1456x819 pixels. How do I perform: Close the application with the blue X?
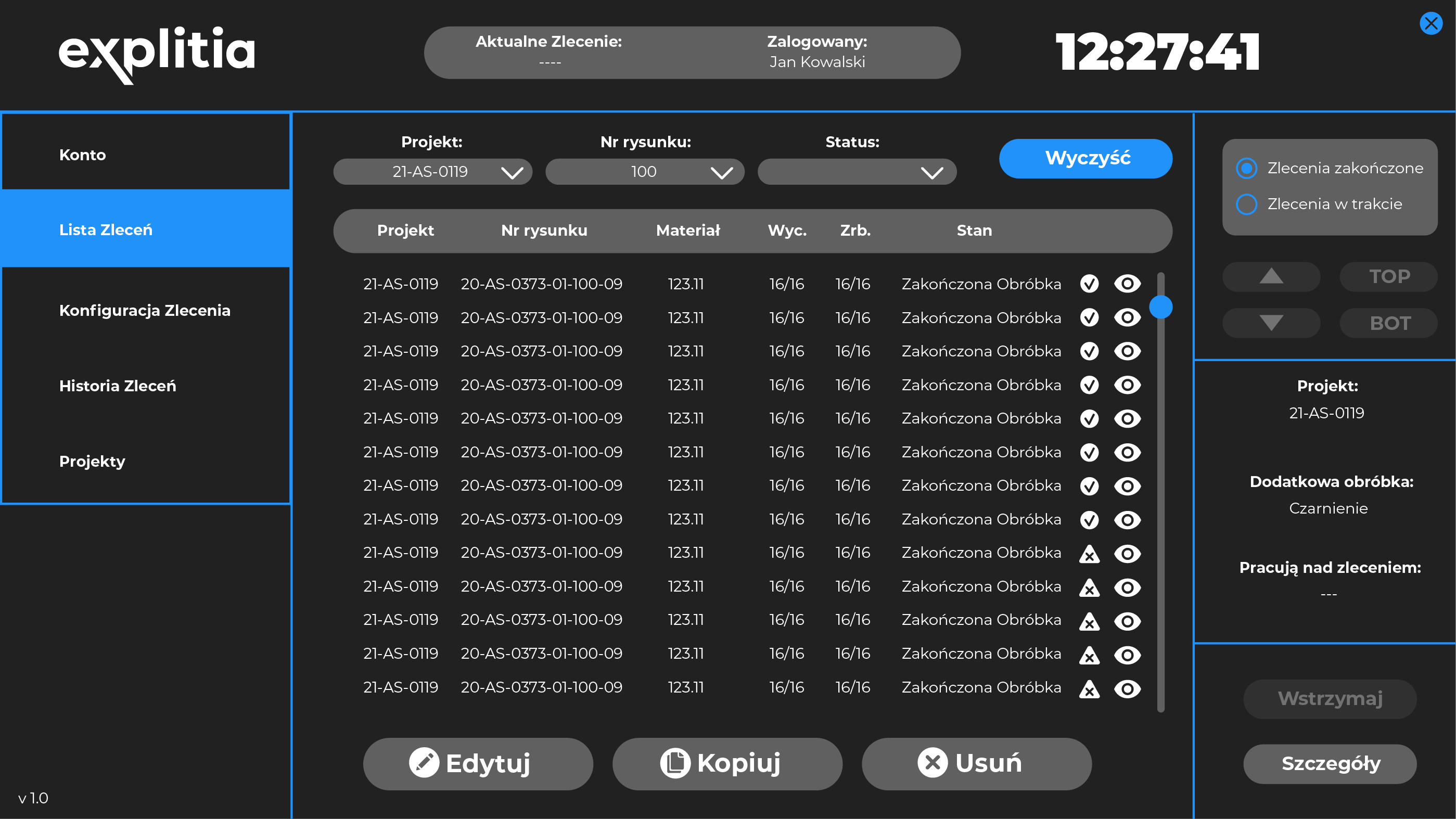click(1431, 23)
